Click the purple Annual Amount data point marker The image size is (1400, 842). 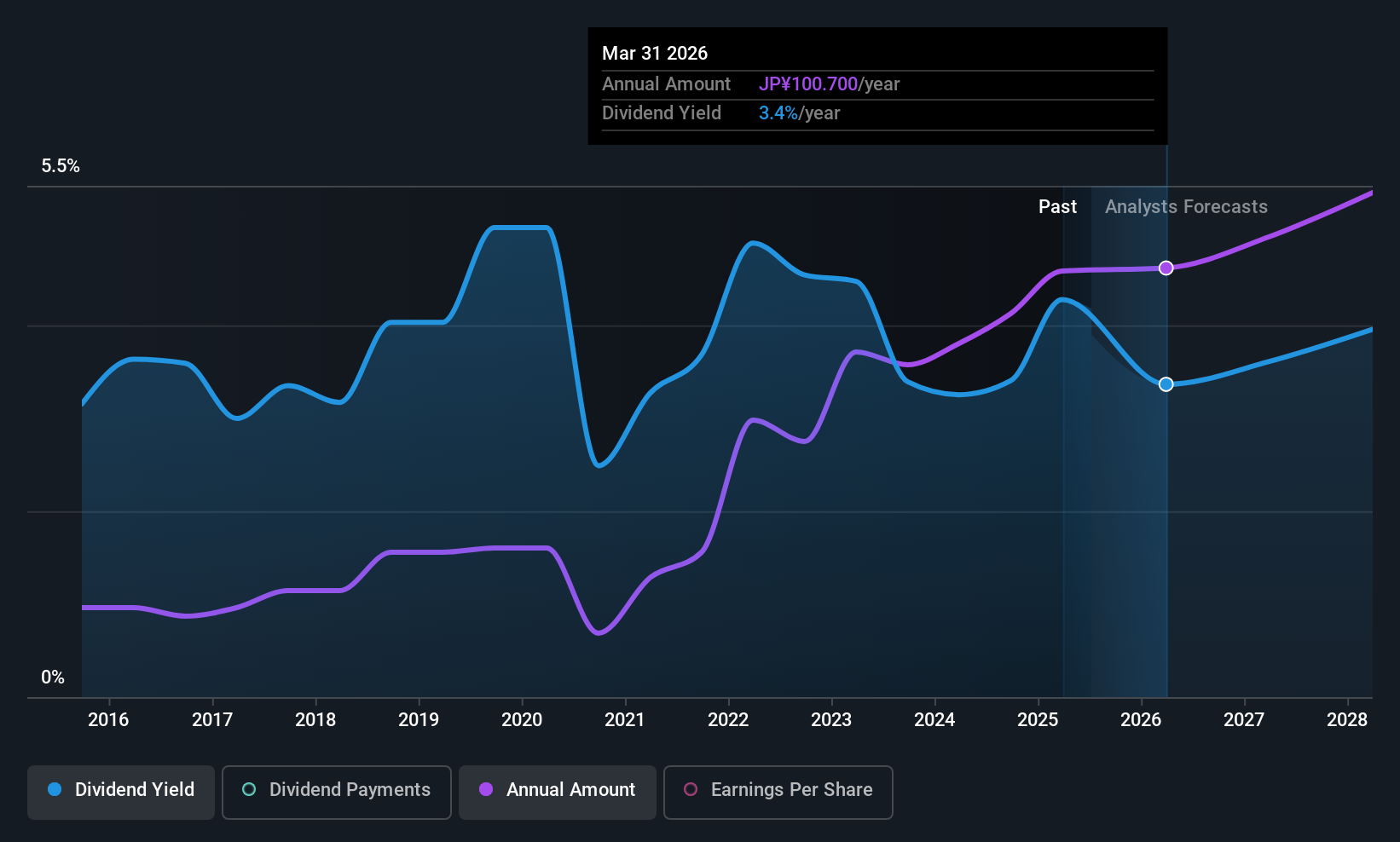click(x=1166, y=268)
